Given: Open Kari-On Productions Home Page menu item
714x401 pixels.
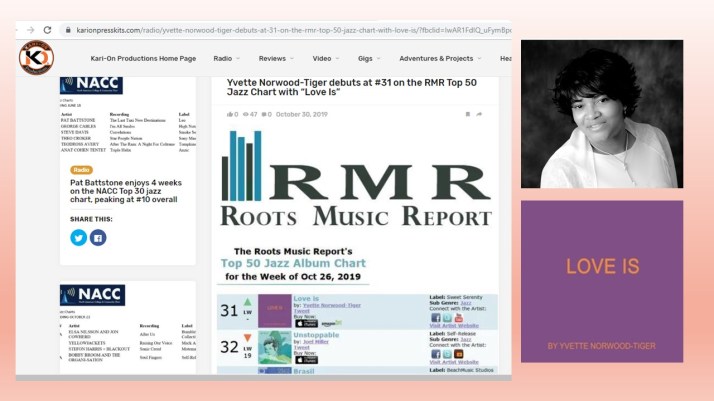Looking at the screenshot, I should [x=143, y=59].
